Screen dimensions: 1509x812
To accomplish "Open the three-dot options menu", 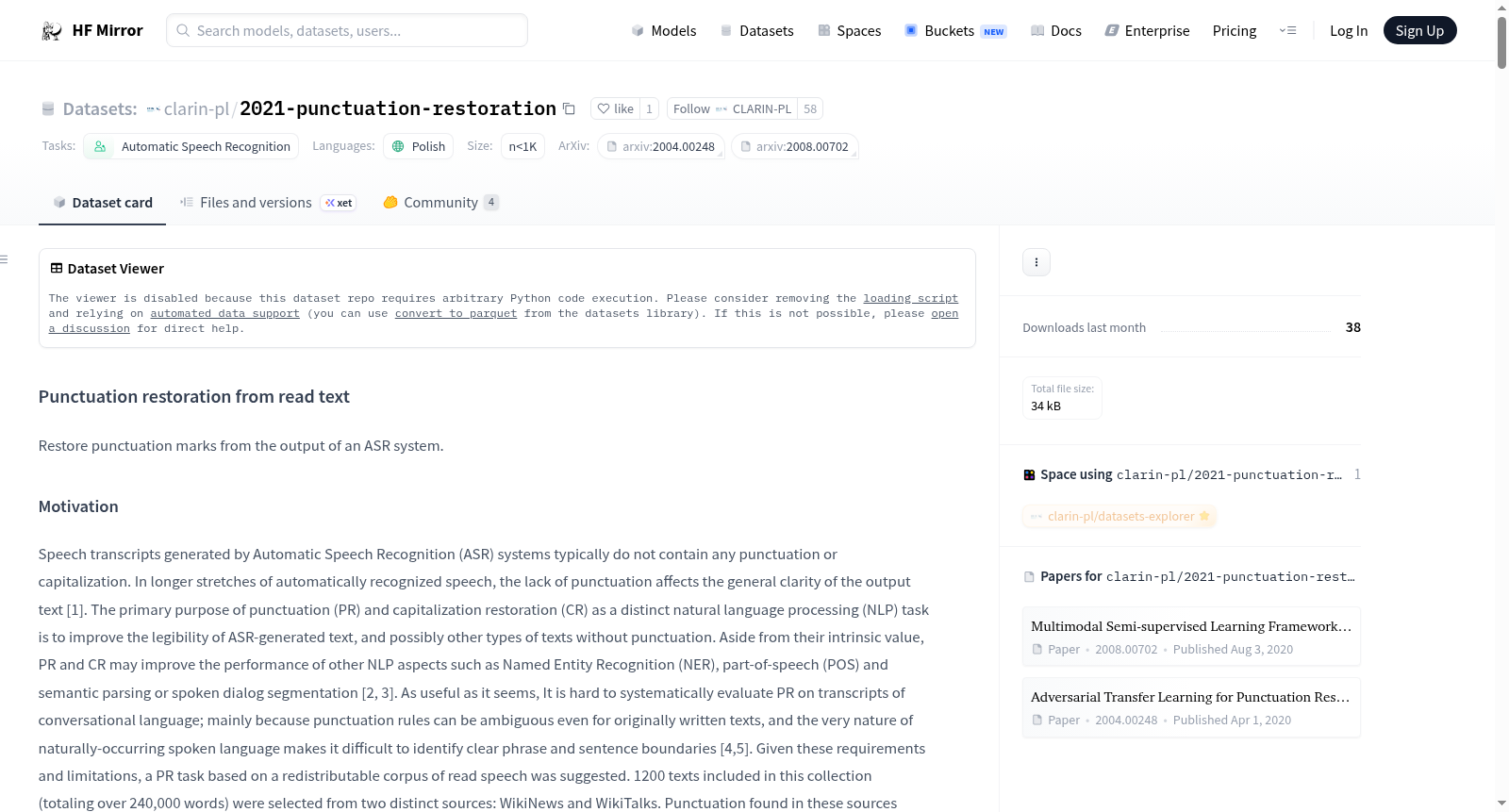I will pyautogui.click(x=1036, y=262).
